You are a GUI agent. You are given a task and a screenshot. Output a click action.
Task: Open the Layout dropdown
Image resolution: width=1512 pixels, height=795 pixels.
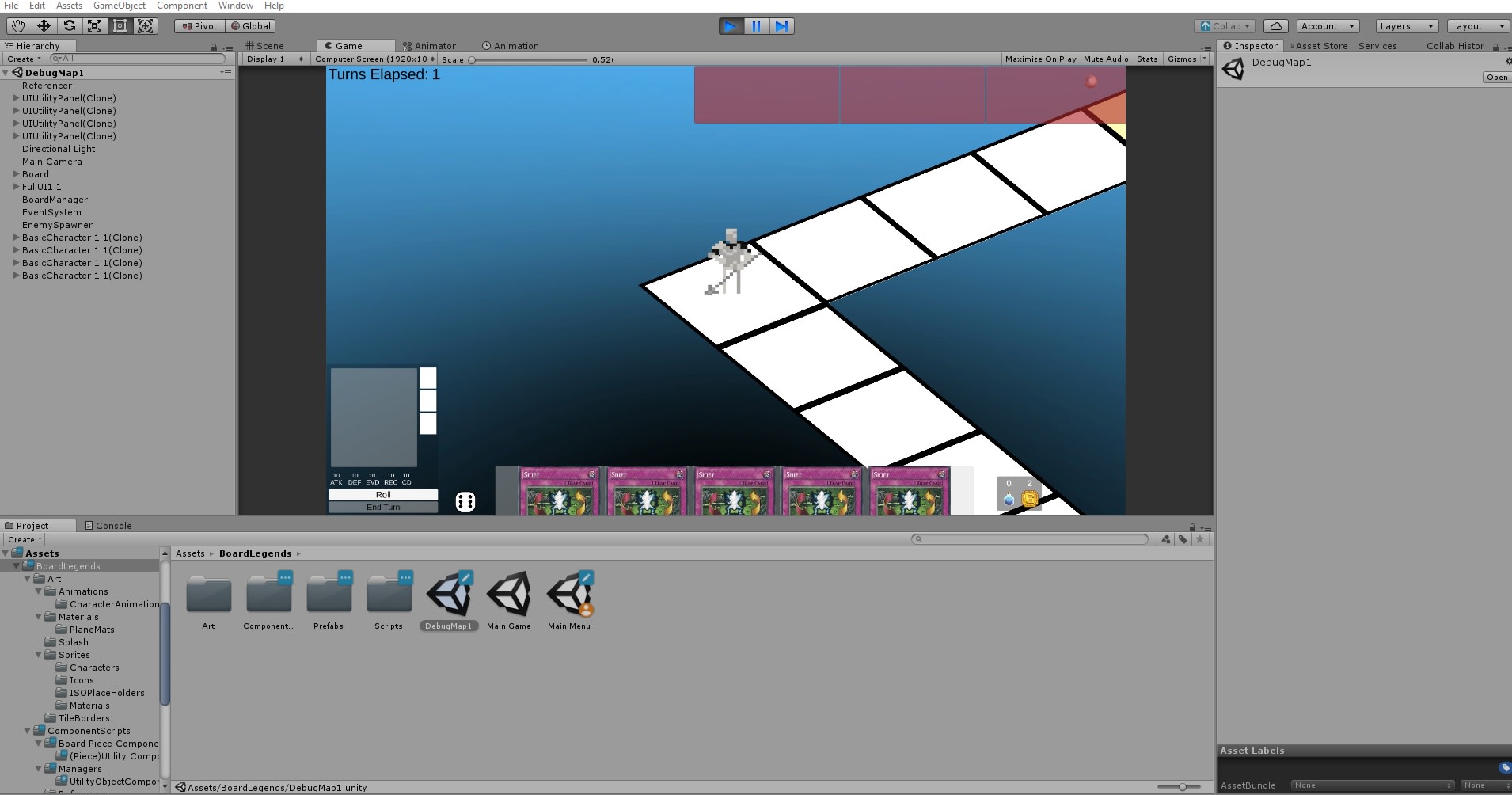pyautogui.click(x=1478, y=26)
